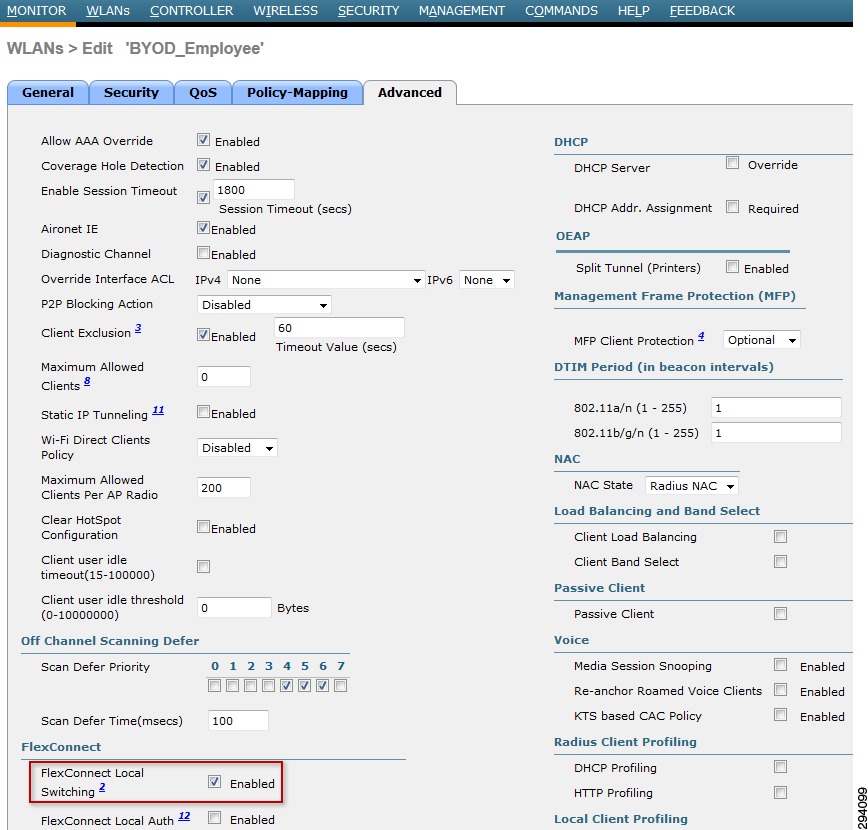Screen dimensions: 868x830
Task: Enable Clear HotSpot Configuration checkbox
Action: coord(203,527)
